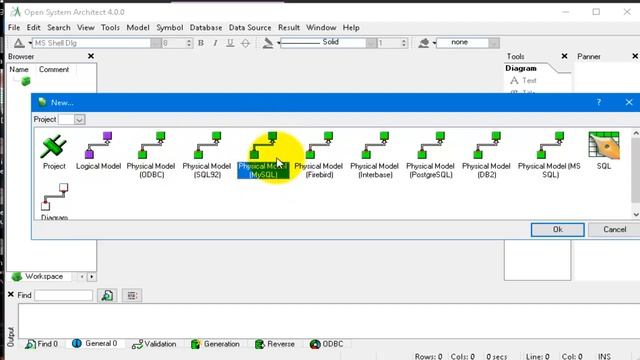Toggle italic text formatting
Viewport: 640px width, 360px height.
(215, 43)
